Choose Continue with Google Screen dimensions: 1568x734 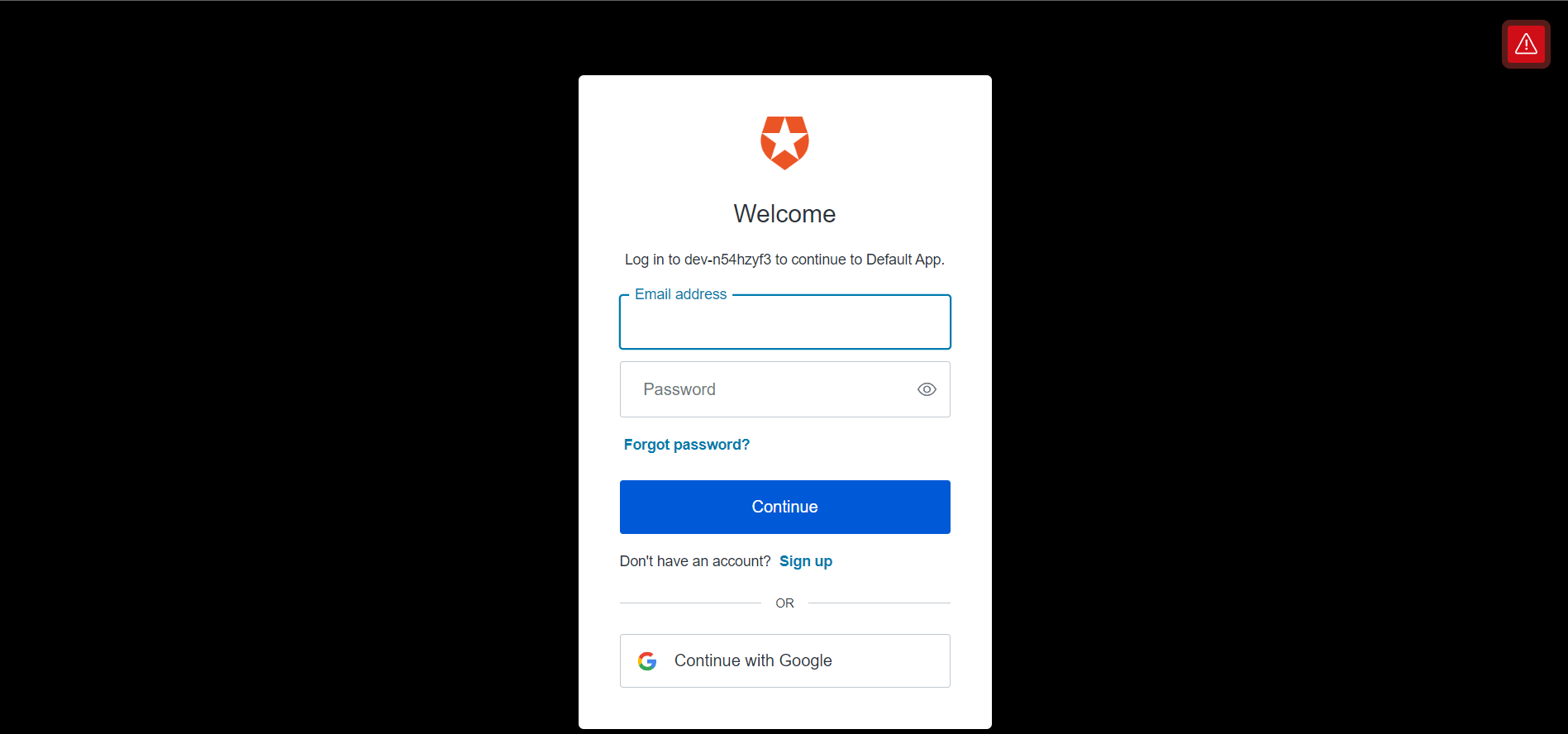tap(784, 660)
